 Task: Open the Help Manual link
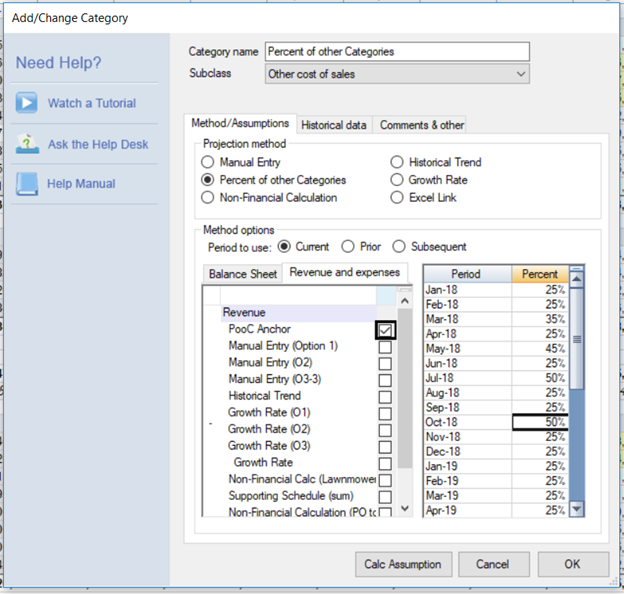coord(81,183)
